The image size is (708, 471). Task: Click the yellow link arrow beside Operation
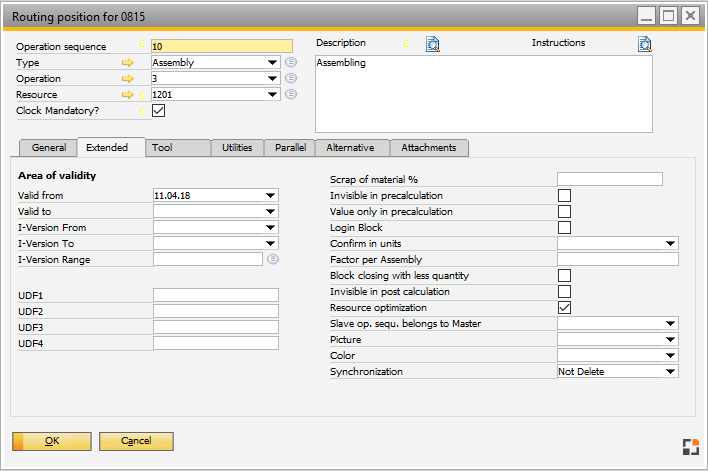pyautogui.click(x=127, y=78)
